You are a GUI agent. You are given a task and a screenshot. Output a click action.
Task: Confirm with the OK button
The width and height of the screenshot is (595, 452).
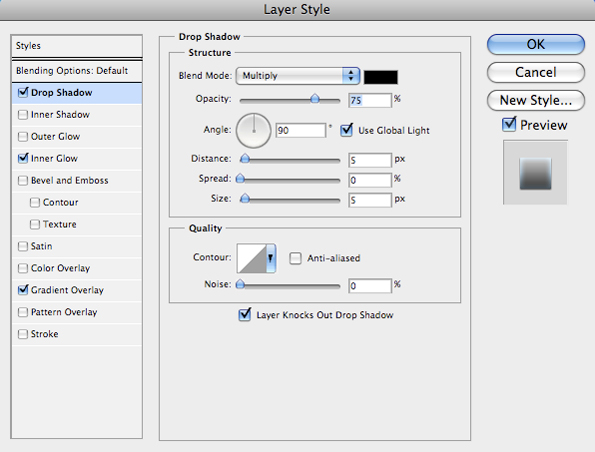(536, 44)
